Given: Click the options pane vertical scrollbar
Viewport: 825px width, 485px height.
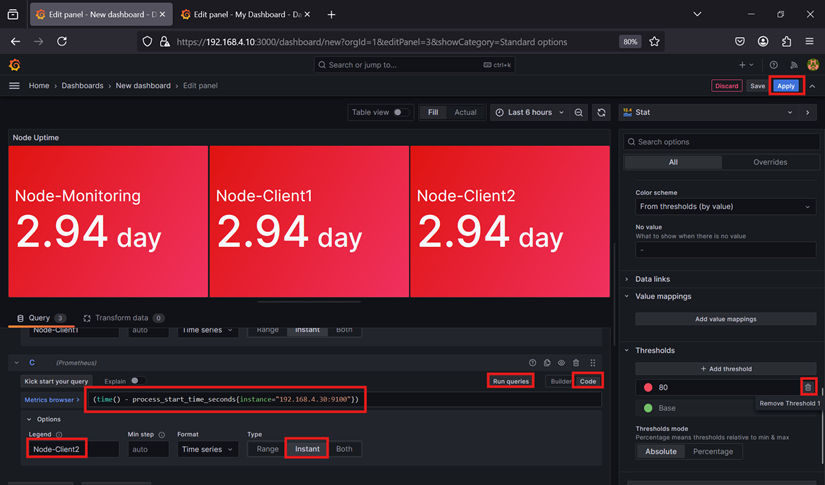Looking at the screenshot, I should tap(822, 426).
